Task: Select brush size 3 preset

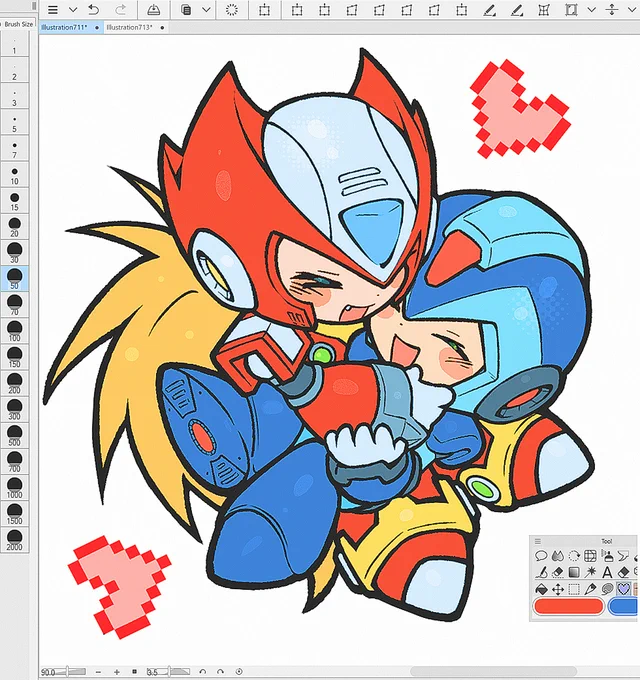Action: pyautogui.click(x=14, y=96)
